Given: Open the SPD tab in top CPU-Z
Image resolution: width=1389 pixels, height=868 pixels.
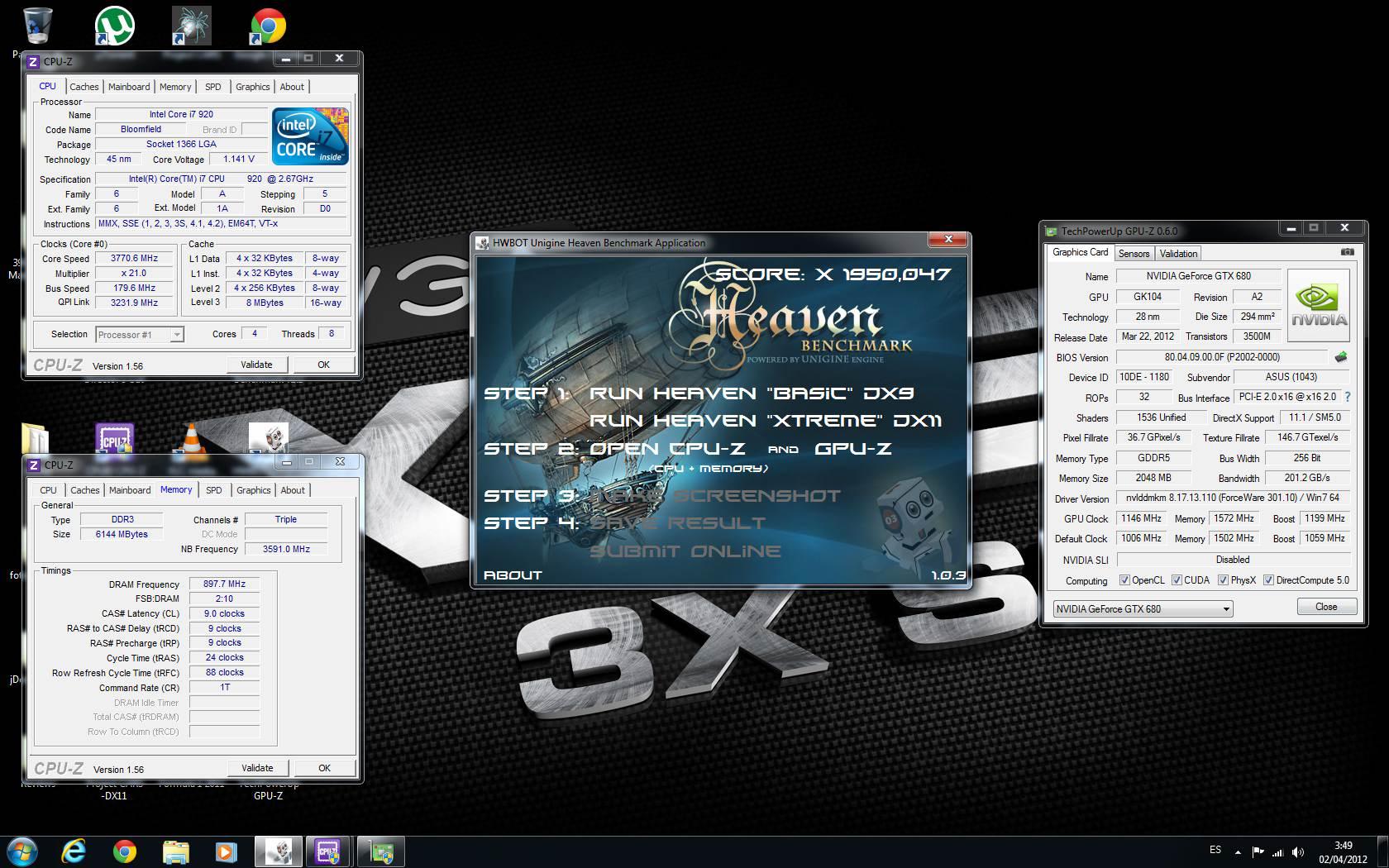Looking at the screenshot, I should click(x=213, y=87).
